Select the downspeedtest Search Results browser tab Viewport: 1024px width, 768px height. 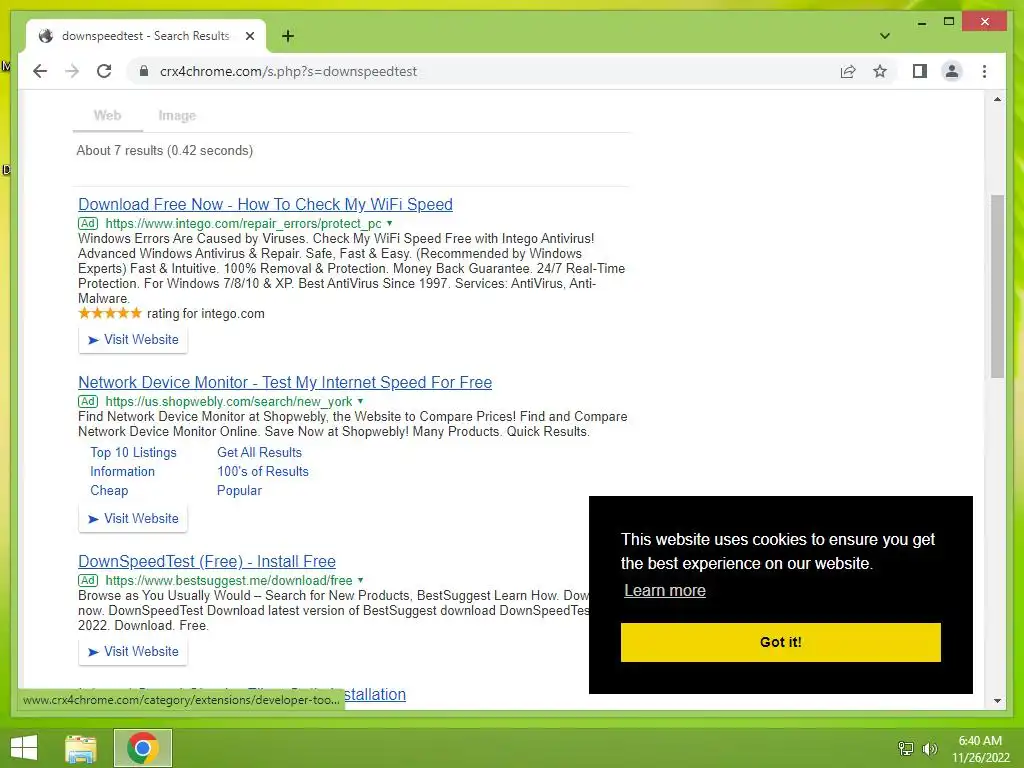(146, 36)
